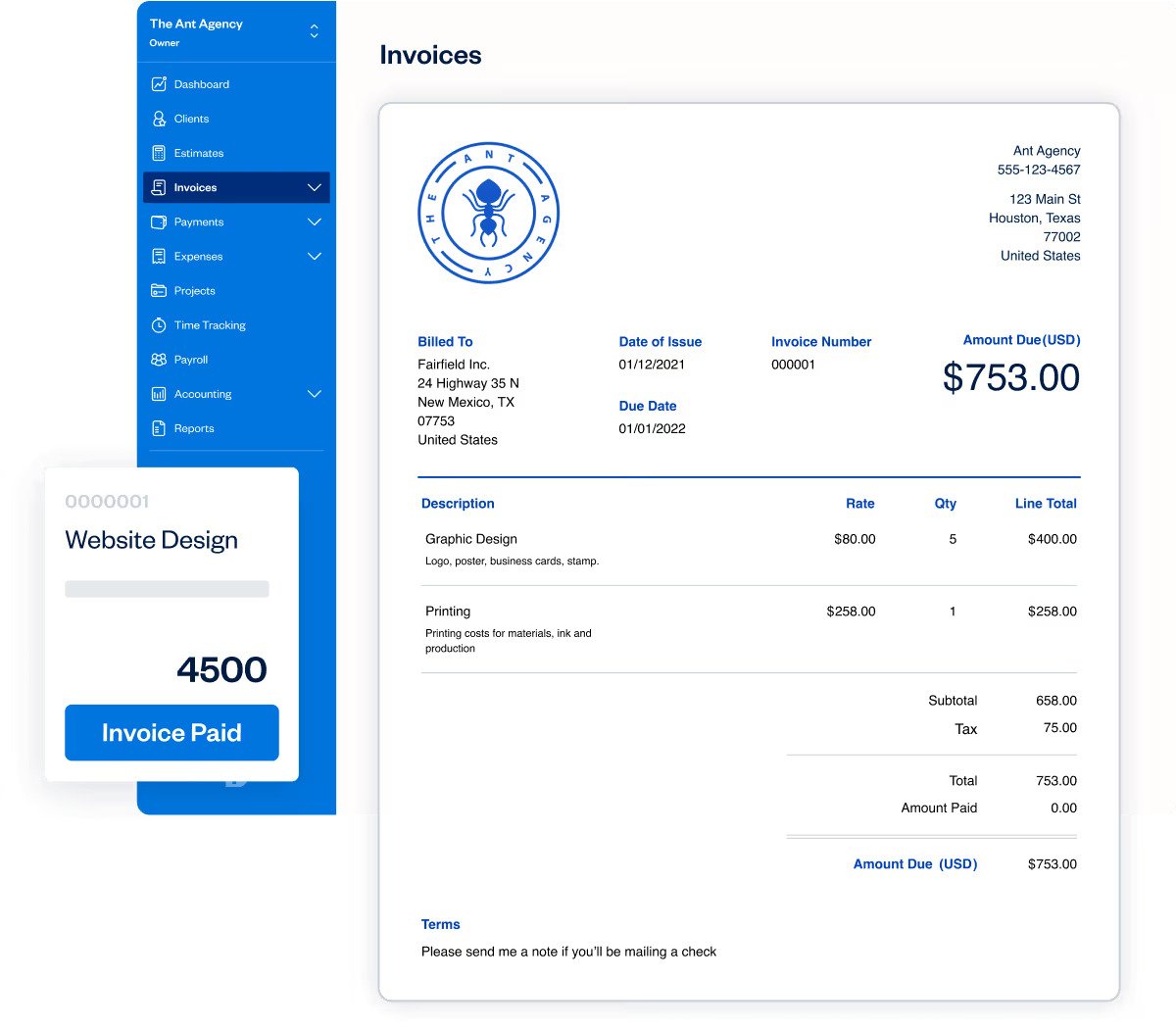Open Estimates using the calculator icon
This screenshot has width=1176, height=1030.
(x=159, y=153)
